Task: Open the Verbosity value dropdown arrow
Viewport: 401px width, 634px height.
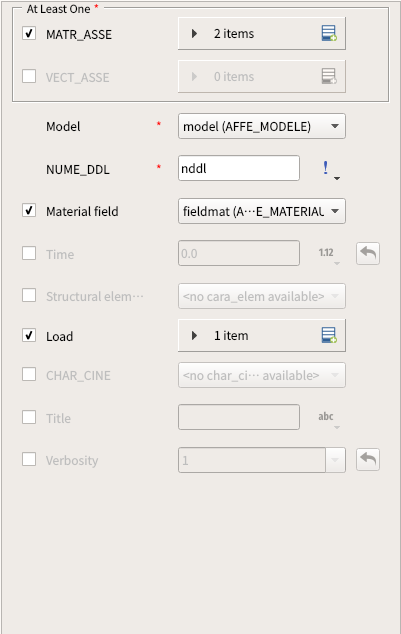Action: tap(335, 460)
